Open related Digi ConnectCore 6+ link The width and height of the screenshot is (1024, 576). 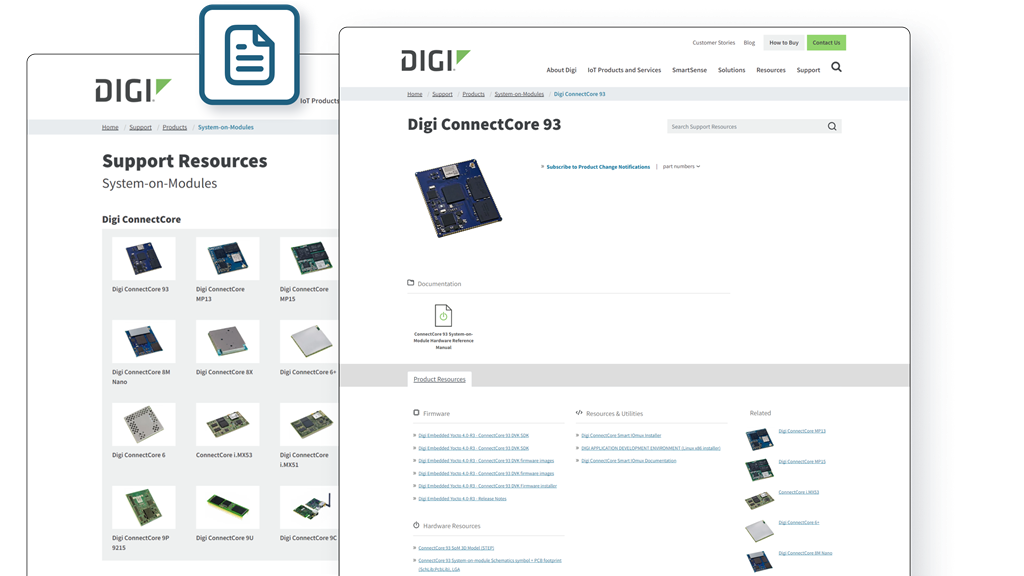click(799, 522)
